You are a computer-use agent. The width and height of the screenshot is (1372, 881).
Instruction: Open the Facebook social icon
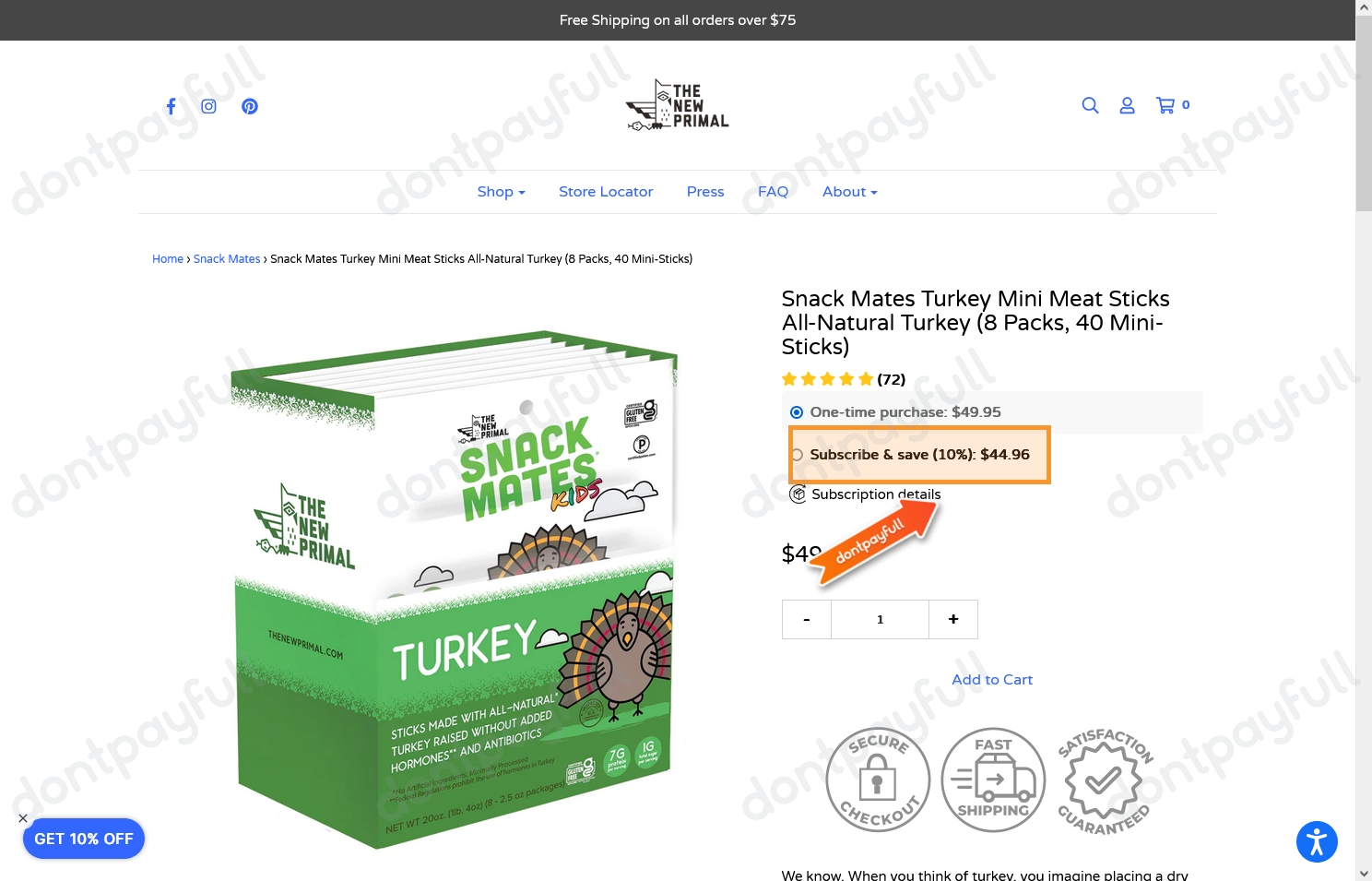[171, 106]
